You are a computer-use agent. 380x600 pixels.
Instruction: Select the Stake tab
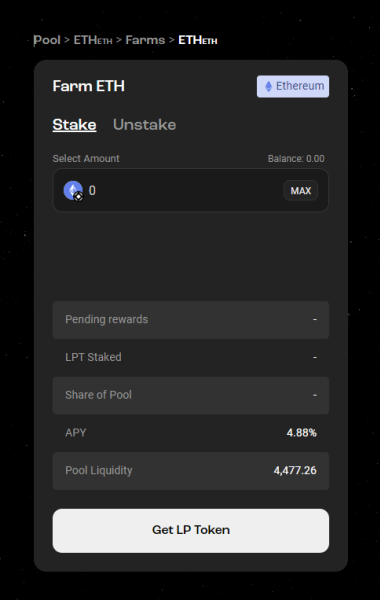[74, 125]
